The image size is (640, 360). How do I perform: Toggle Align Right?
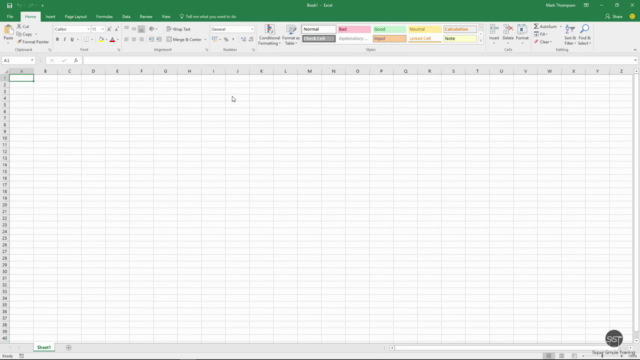[141, 40]
